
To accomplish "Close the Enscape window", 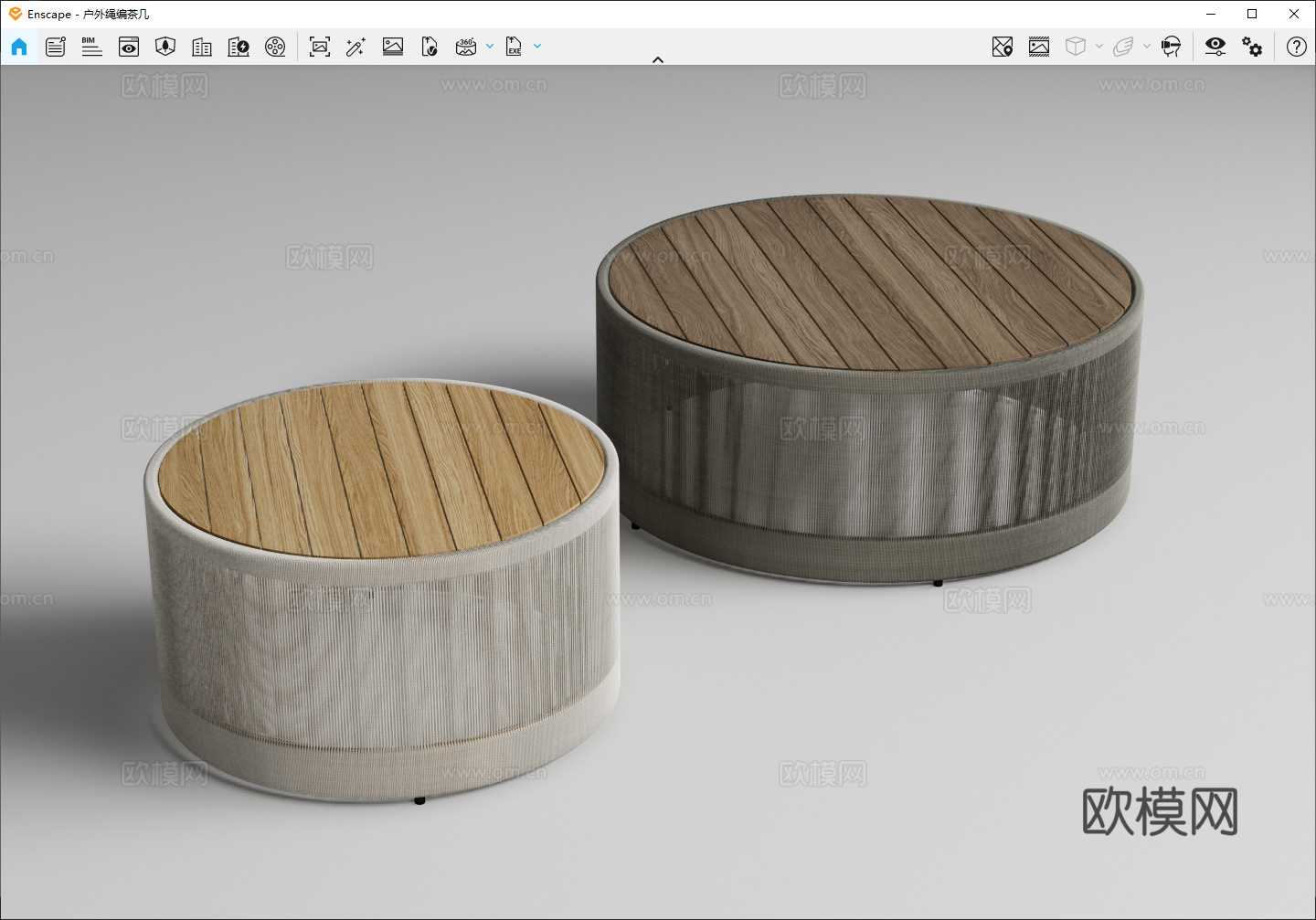I will point(1294,14).
